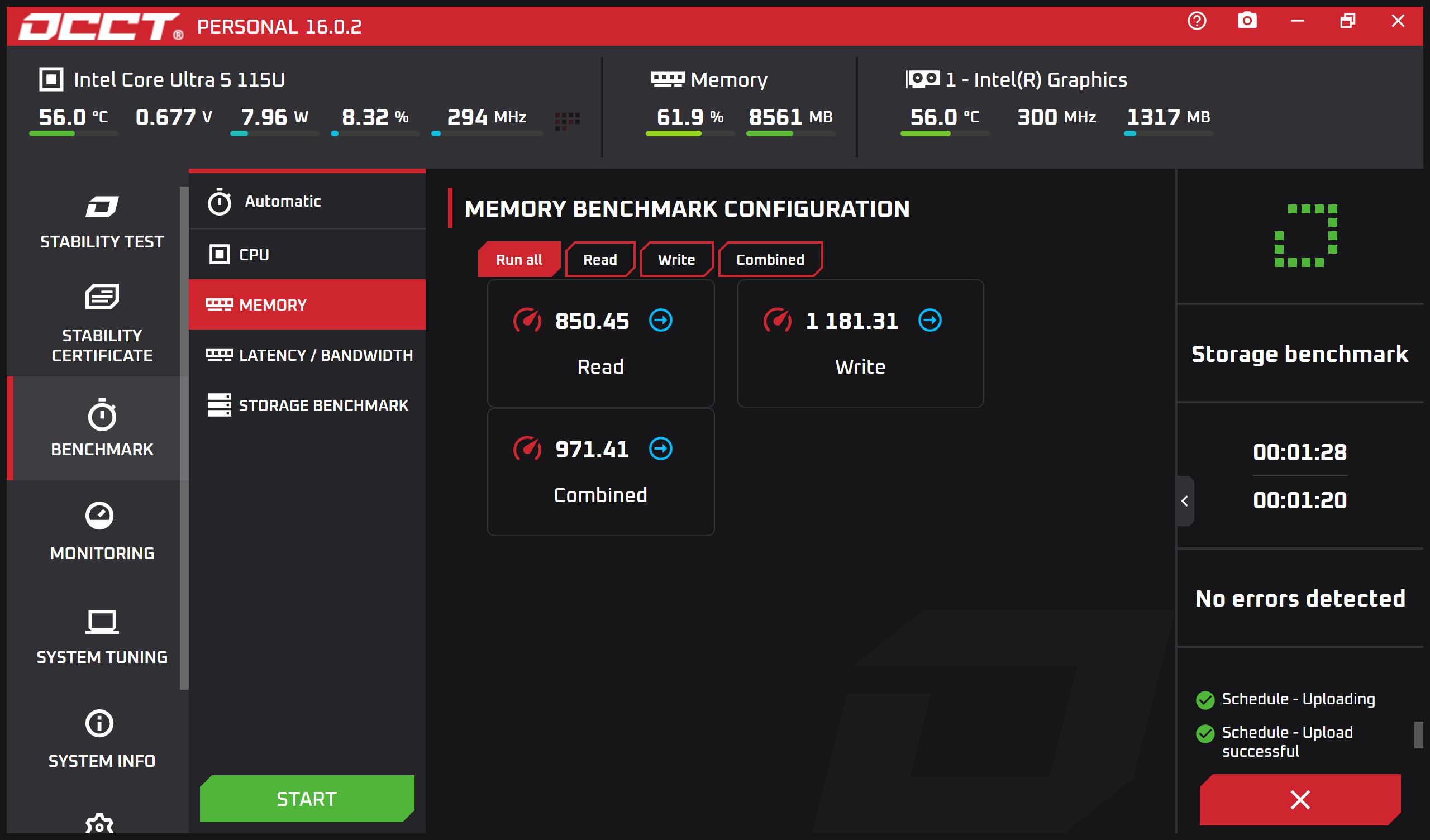Click the screenshot camera icon
Viewport: 1430px width, 840px height.
coord(1247,22)
